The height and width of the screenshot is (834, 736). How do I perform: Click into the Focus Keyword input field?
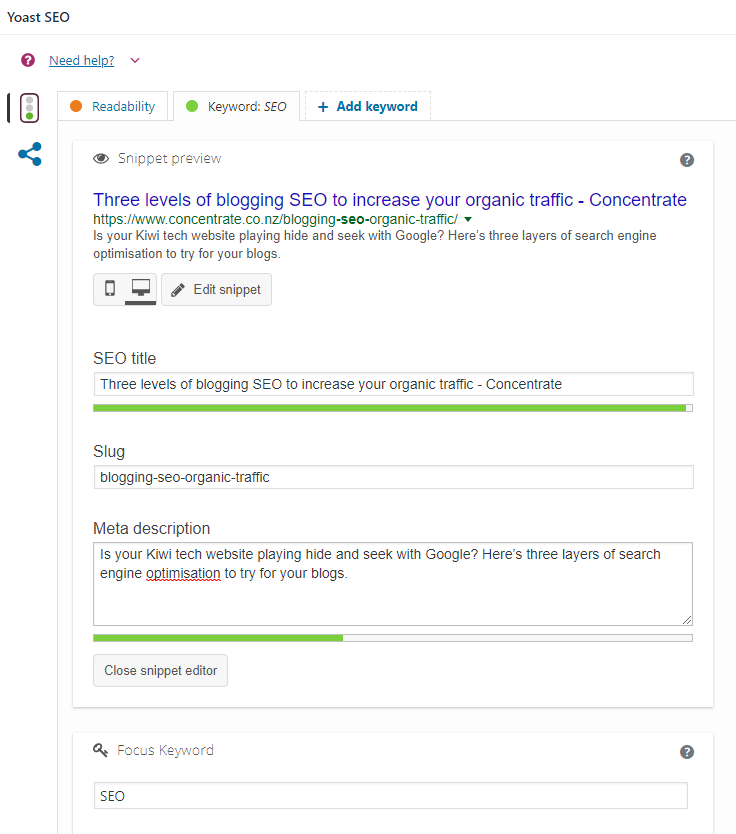click(390, 796)
